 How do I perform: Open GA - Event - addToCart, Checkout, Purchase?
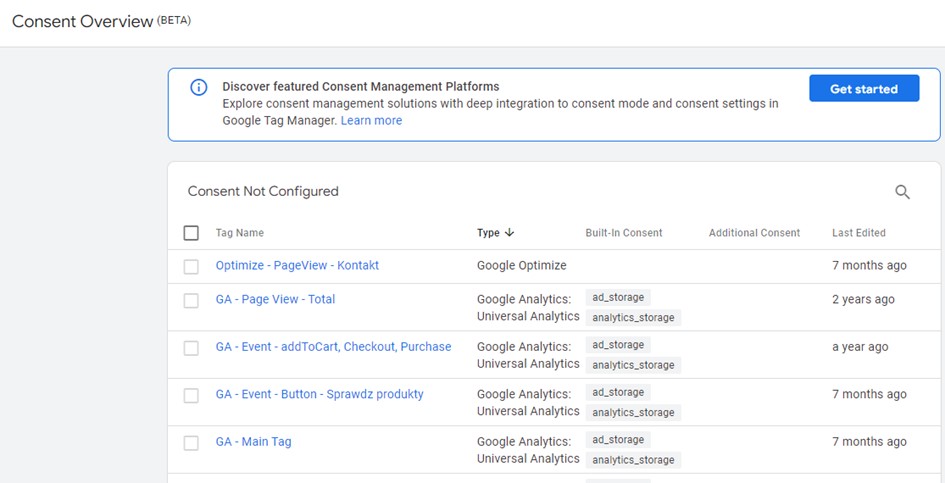pos(333,347)
